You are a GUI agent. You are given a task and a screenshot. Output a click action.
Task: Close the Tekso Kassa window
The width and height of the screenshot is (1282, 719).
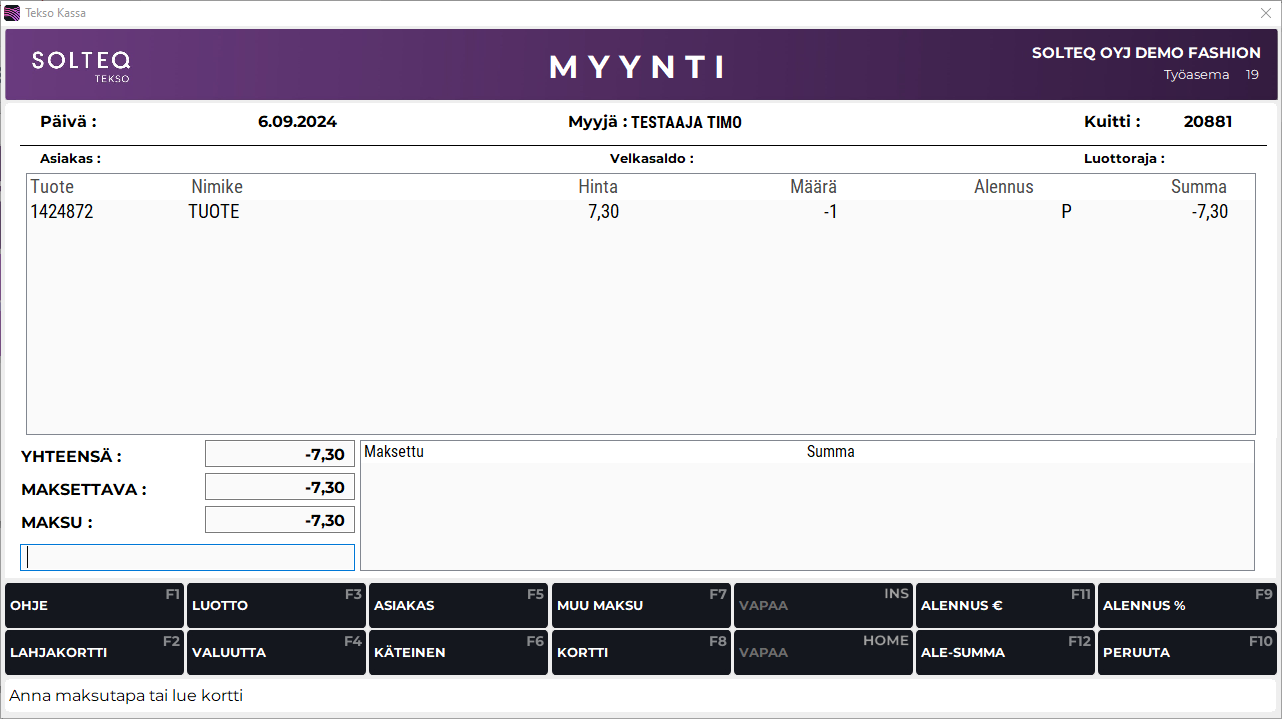pos(1265,13)
